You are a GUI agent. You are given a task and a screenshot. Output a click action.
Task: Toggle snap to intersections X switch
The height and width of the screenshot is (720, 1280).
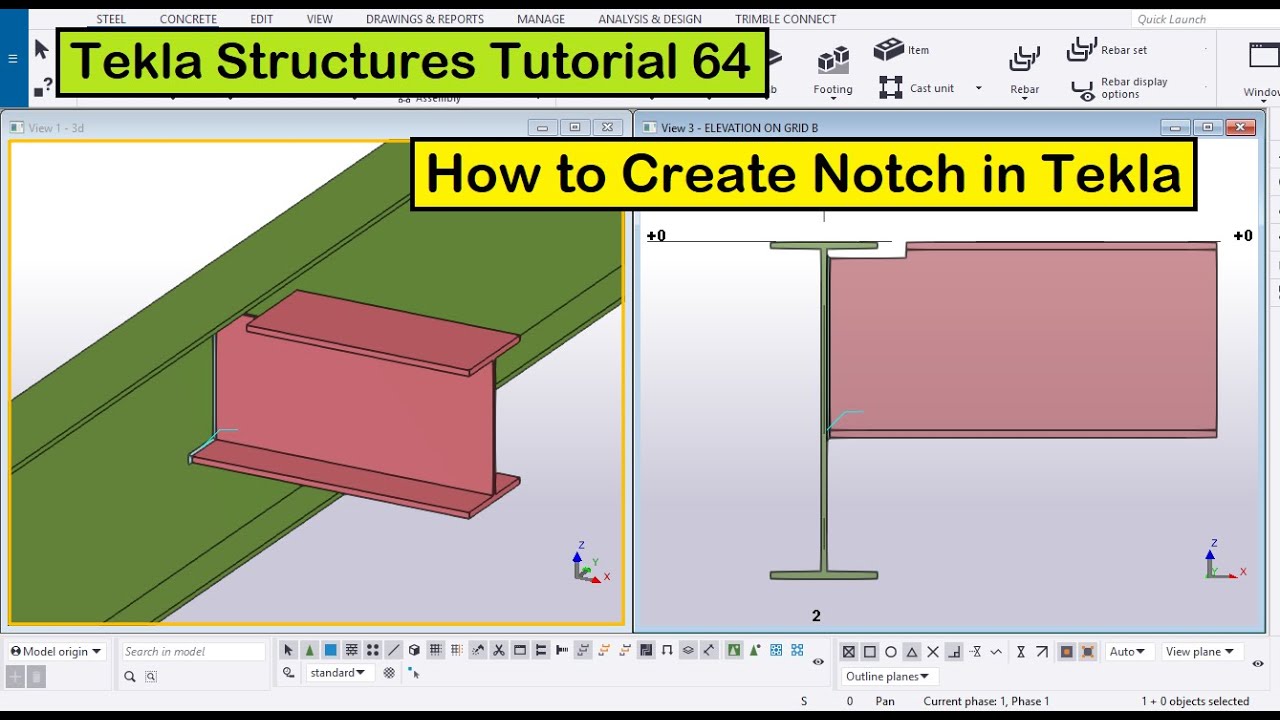[933, 652]
